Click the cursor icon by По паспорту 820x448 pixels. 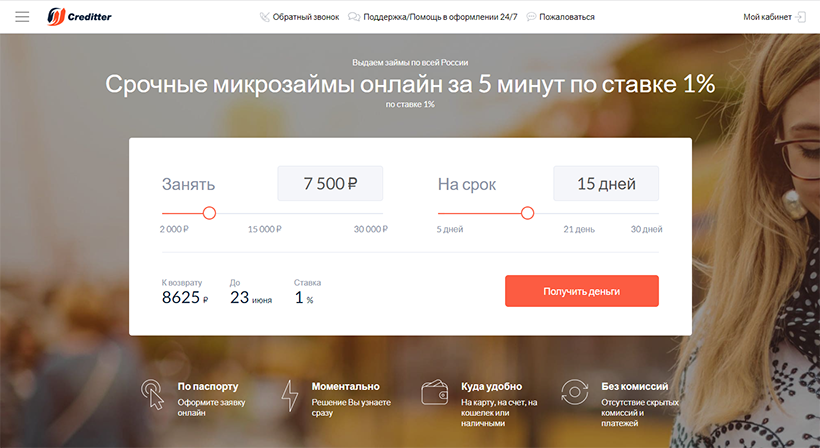tap(152, 395)
